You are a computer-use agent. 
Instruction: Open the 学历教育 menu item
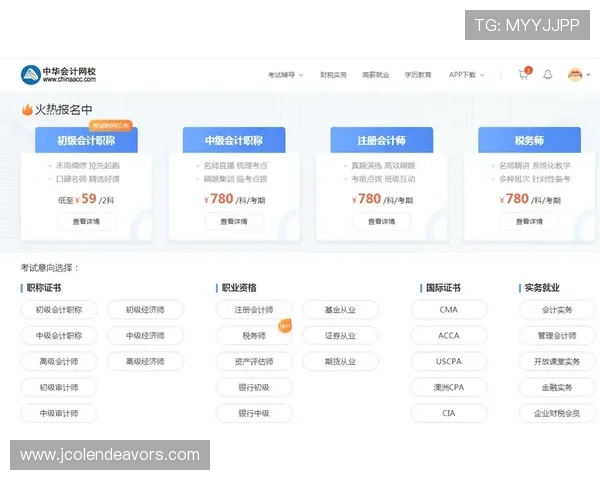(418, 75)
